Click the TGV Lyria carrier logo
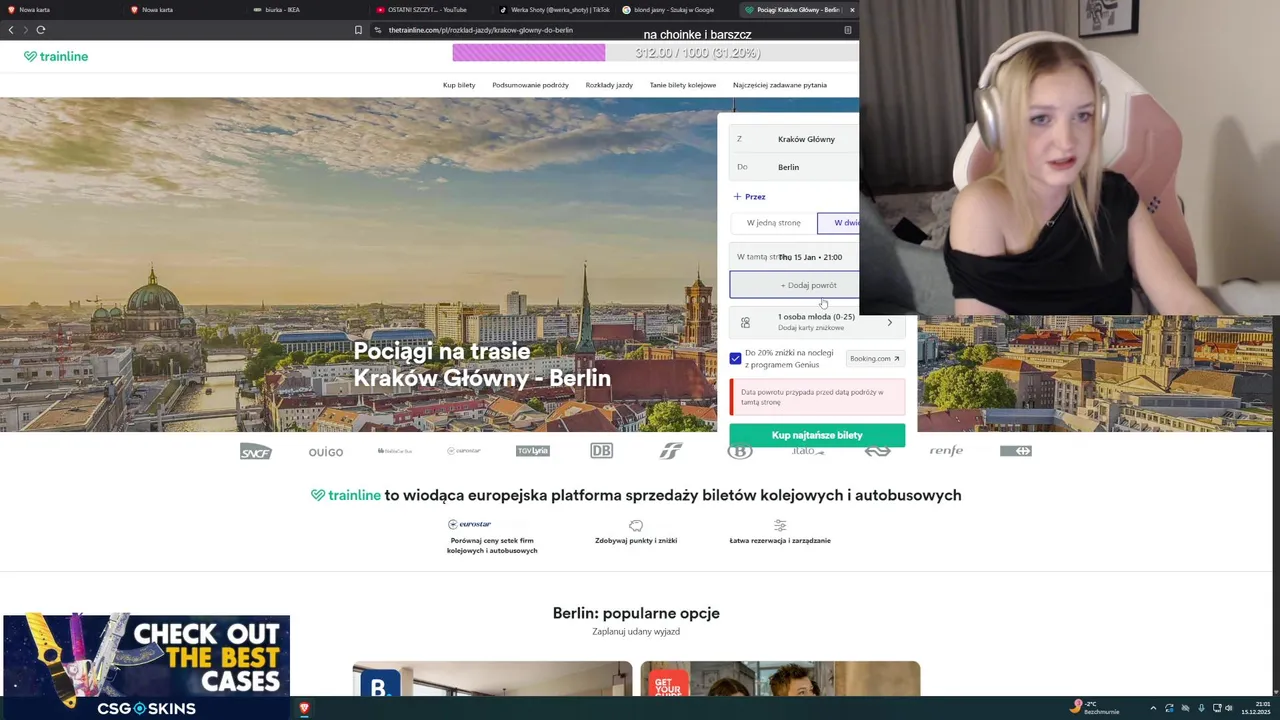 [x=533, y=451]
